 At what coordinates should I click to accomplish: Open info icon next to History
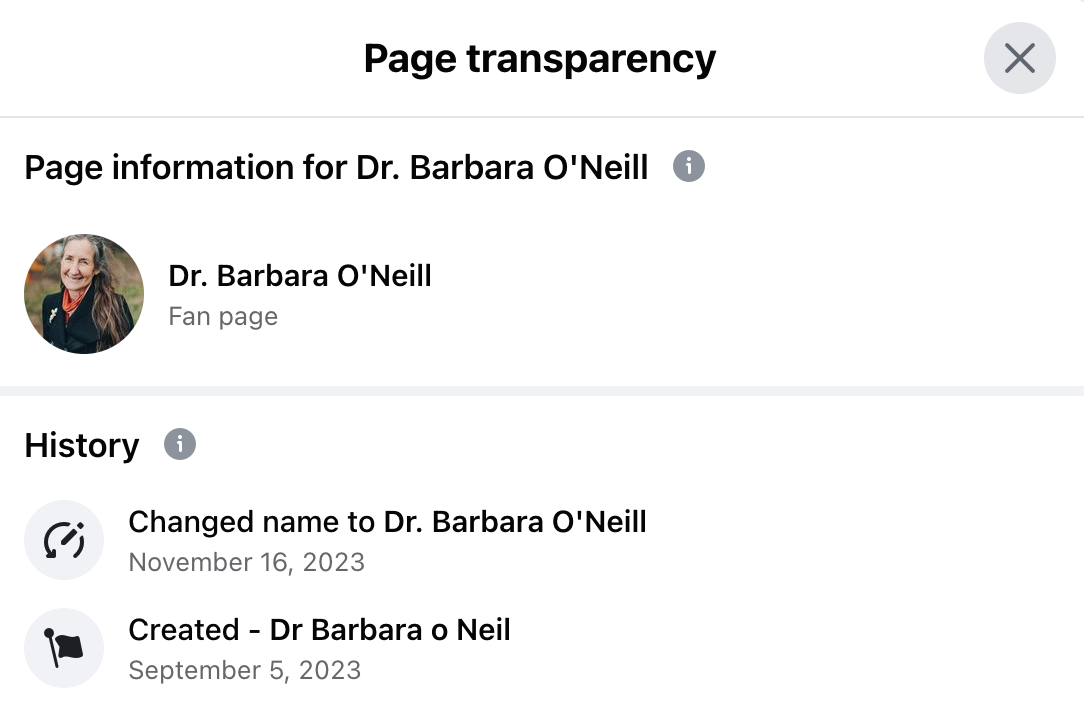click(x=180, y=444)
